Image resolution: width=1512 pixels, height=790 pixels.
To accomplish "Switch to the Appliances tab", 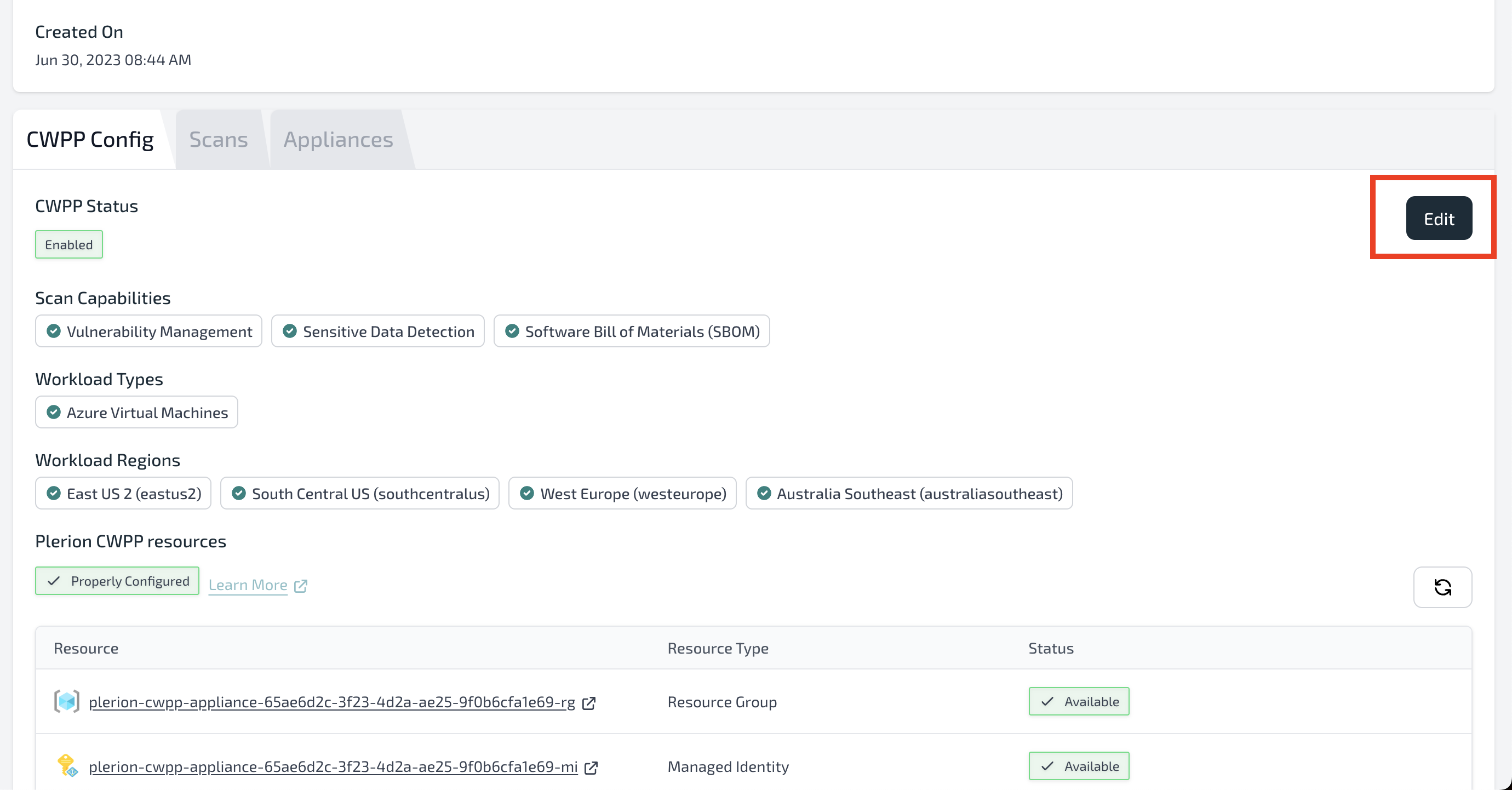I will point(338,140).
